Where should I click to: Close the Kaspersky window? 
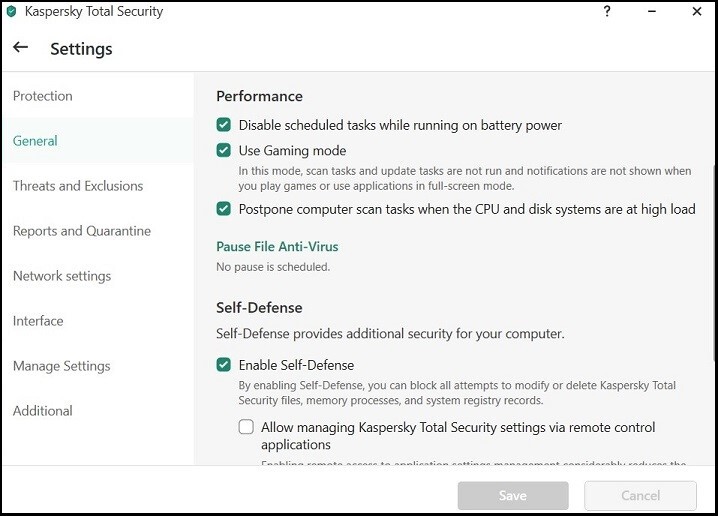[x=697, y=12]
